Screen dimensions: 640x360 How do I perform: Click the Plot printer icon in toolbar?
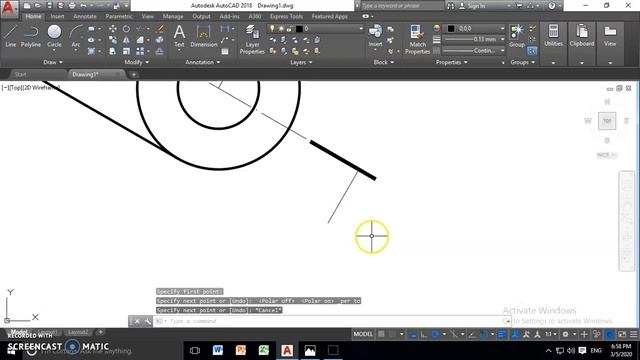[72, 6]
